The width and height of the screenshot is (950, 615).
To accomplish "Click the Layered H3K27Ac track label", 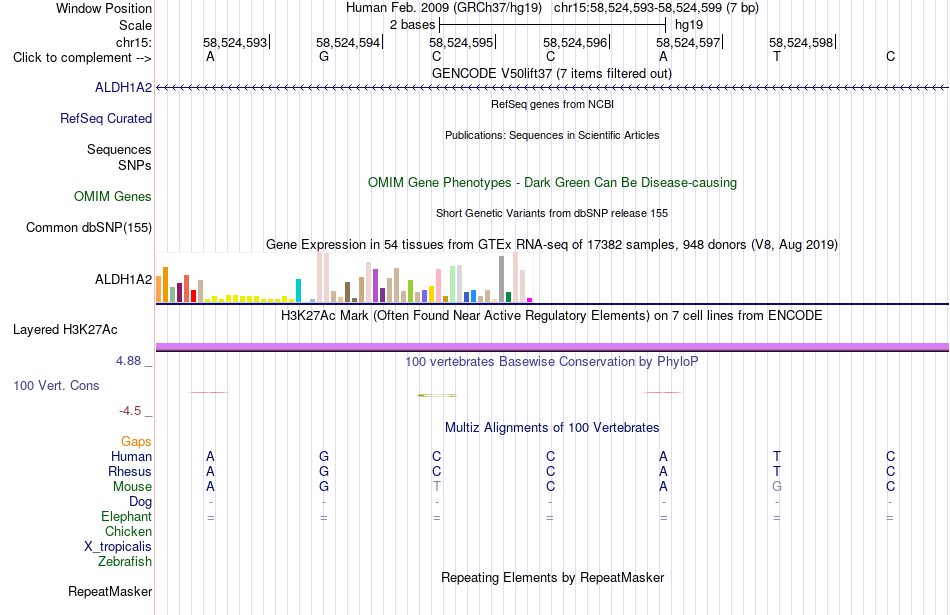I will (65, 330).
